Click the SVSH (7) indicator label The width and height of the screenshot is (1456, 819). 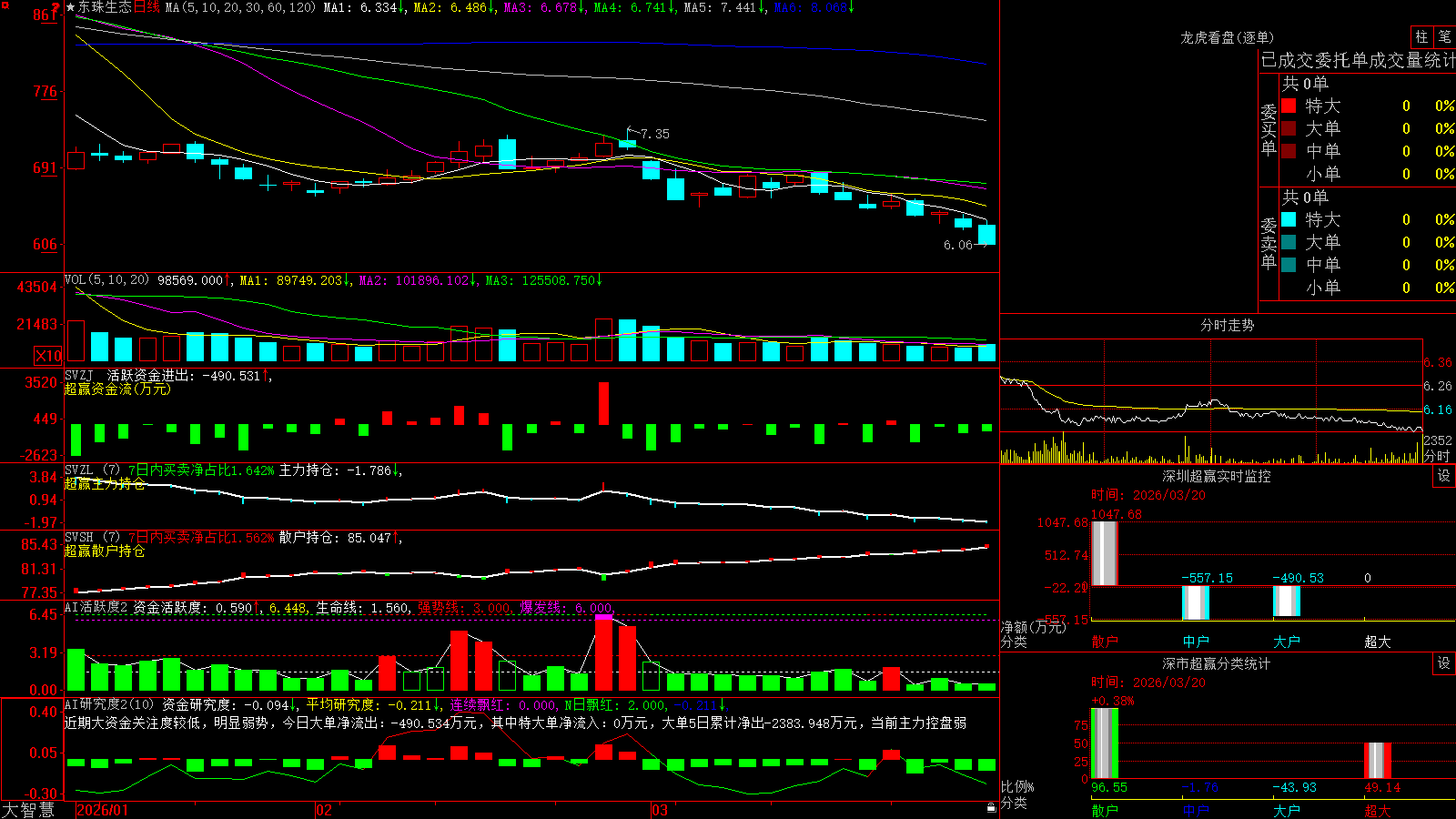(x=93, y=538)
